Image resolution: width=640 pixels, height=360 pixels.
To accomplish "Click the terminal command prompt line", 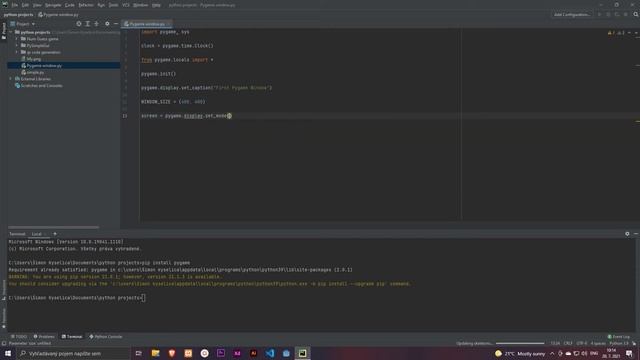I will tap(77, 298).
